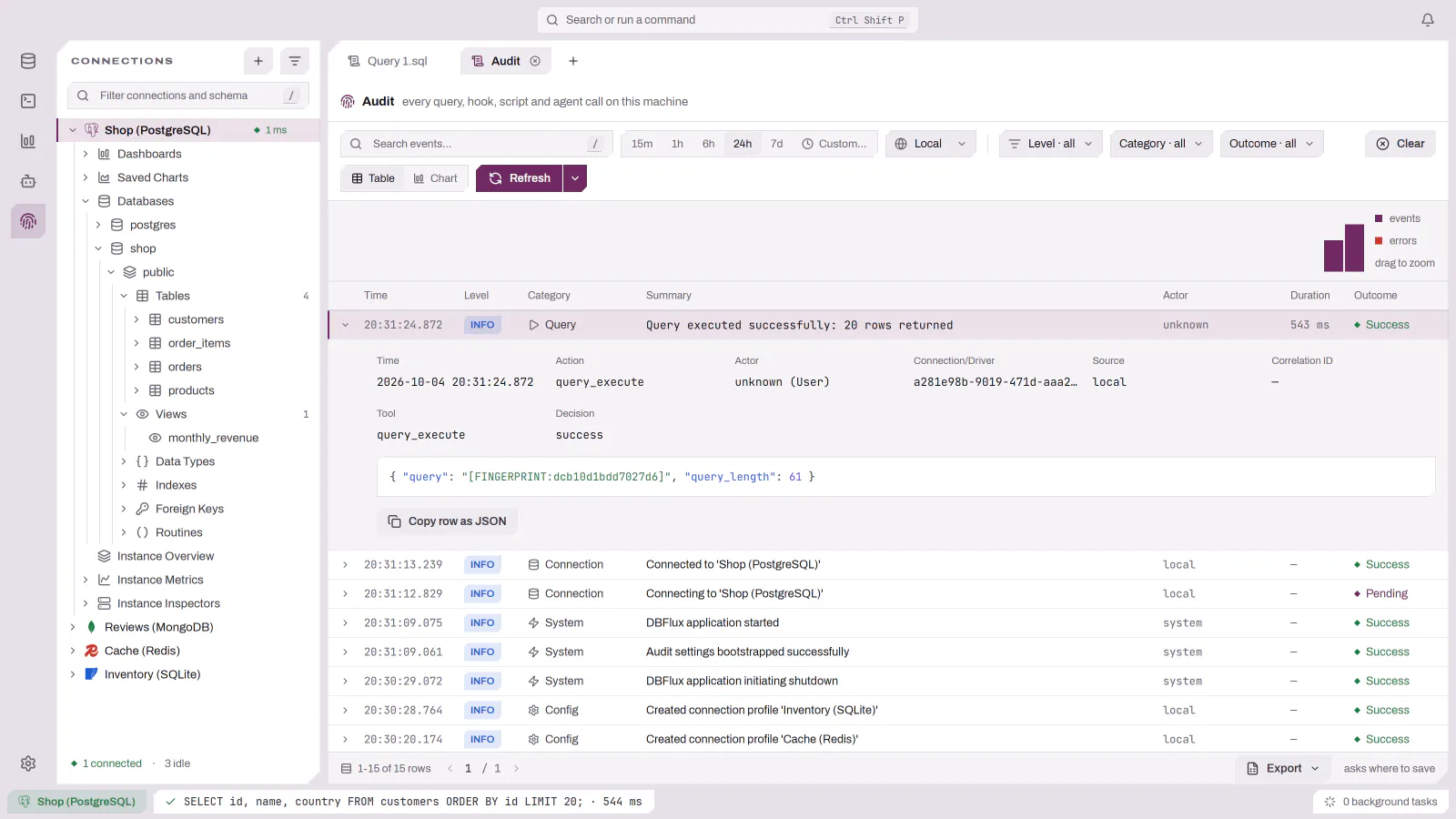Screen dimensions: 1456x819
Task: Focus the Filter connections and schema field
Action: (x=188, y=96)
